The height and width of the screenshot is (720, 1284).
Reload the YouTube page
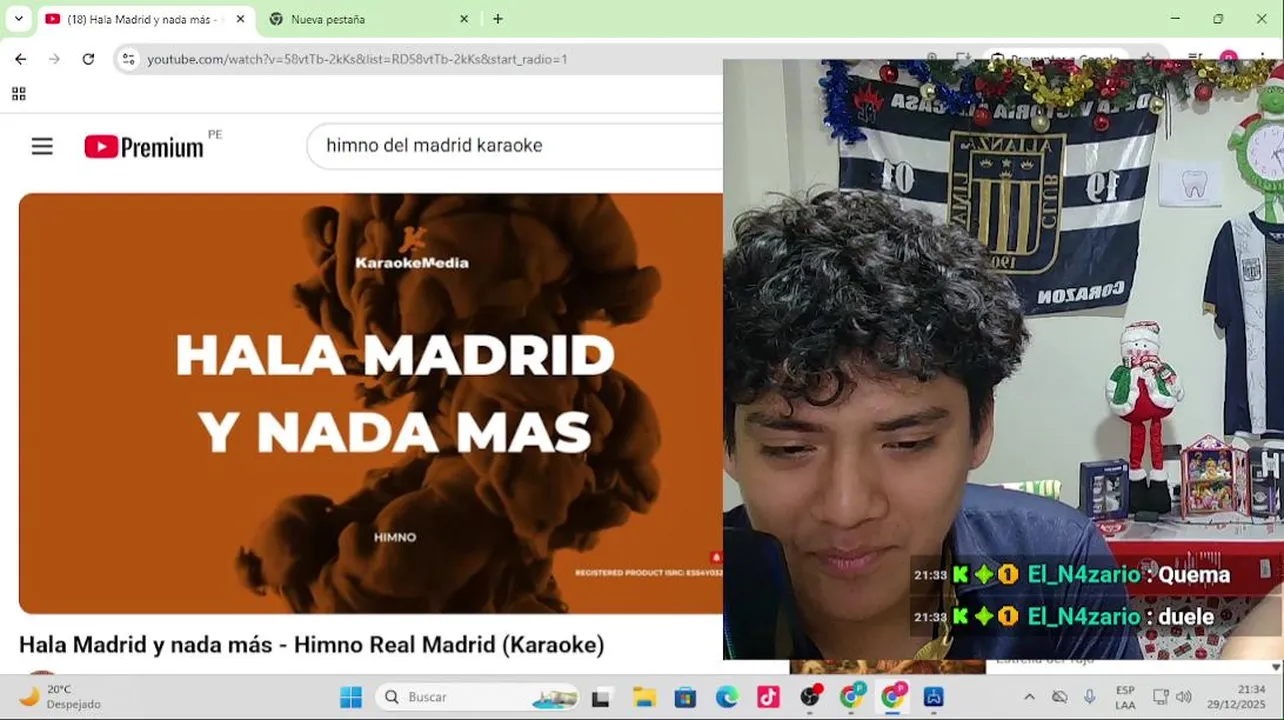click(88, 59)
